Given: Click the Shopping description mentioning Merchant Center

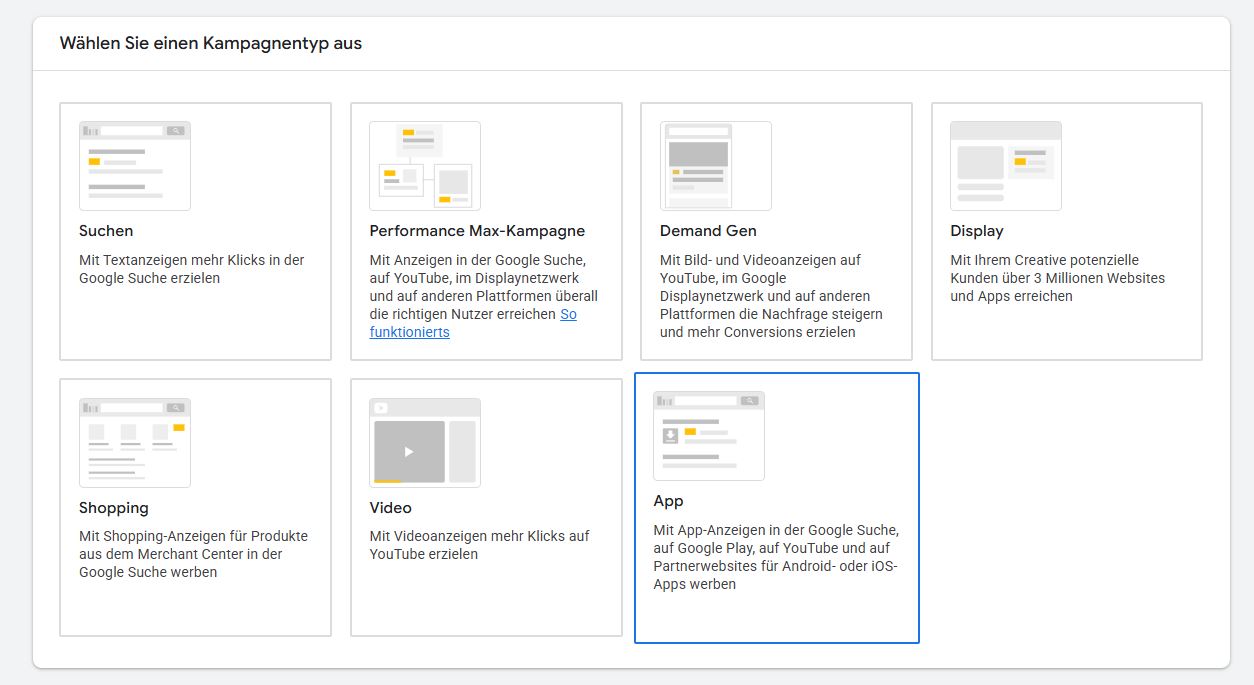Looking at the screenshot, I should (x=193, y=554).
